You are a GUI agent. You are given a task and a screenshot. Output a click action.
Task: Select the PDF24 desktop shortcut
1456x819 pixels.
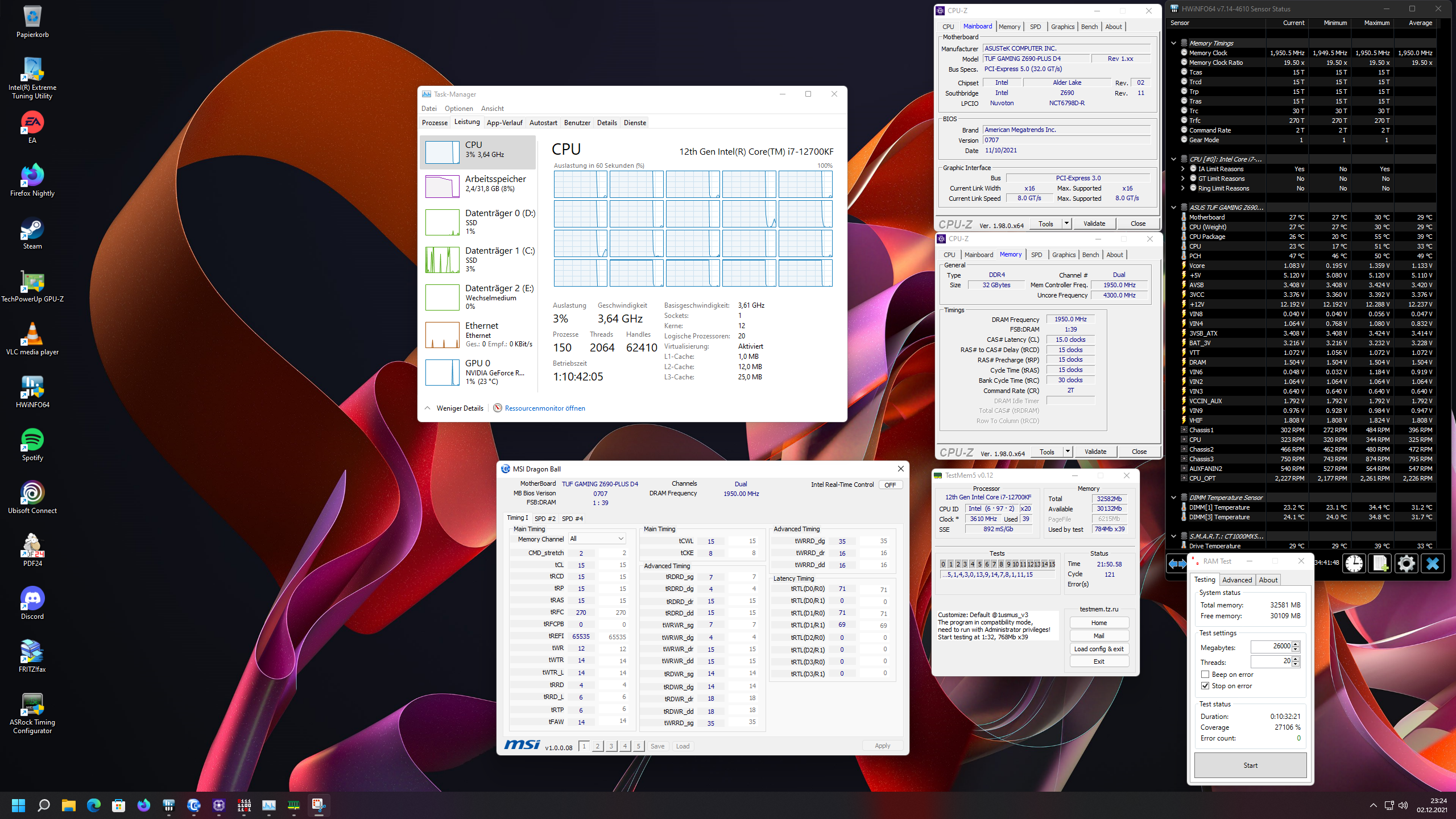tap(32, 551)
